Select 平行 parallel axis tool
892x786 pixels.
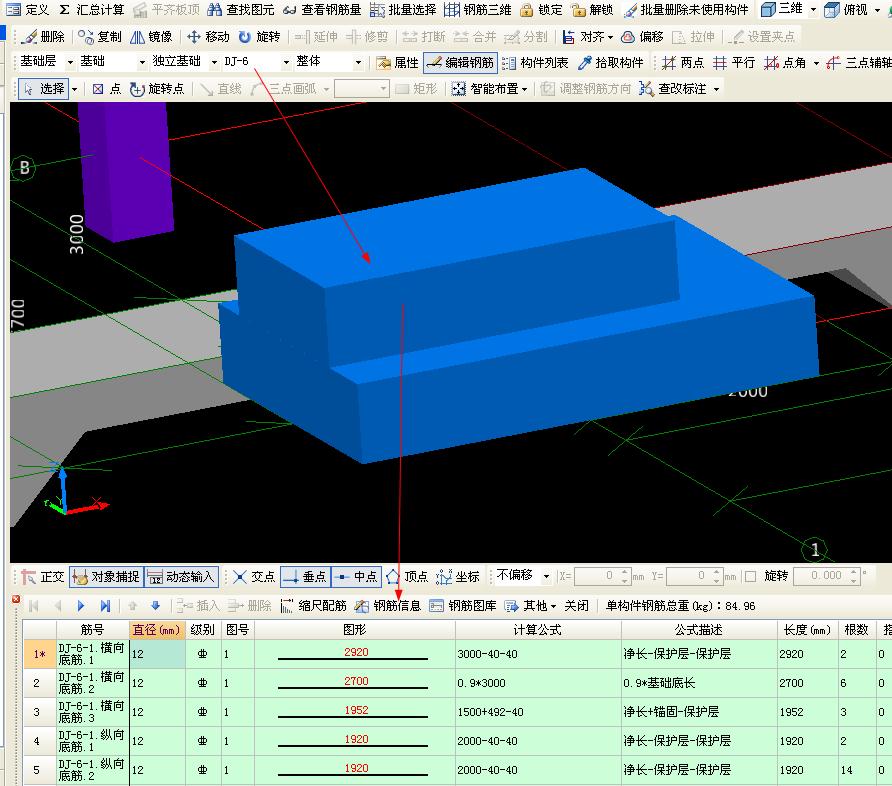click(x=734, y=63)
